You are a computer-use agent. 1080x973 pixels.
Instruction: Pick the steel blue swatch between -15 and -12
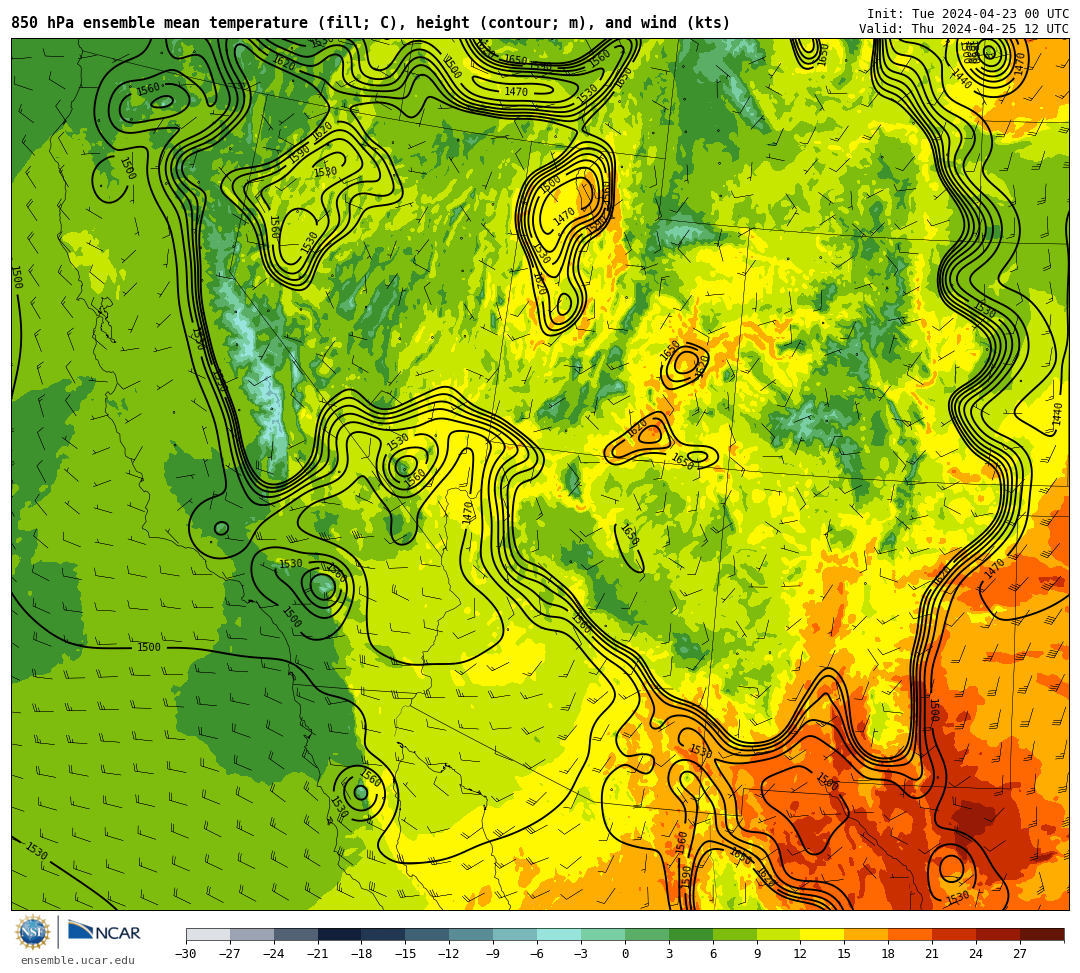click(x=428, y=934)
